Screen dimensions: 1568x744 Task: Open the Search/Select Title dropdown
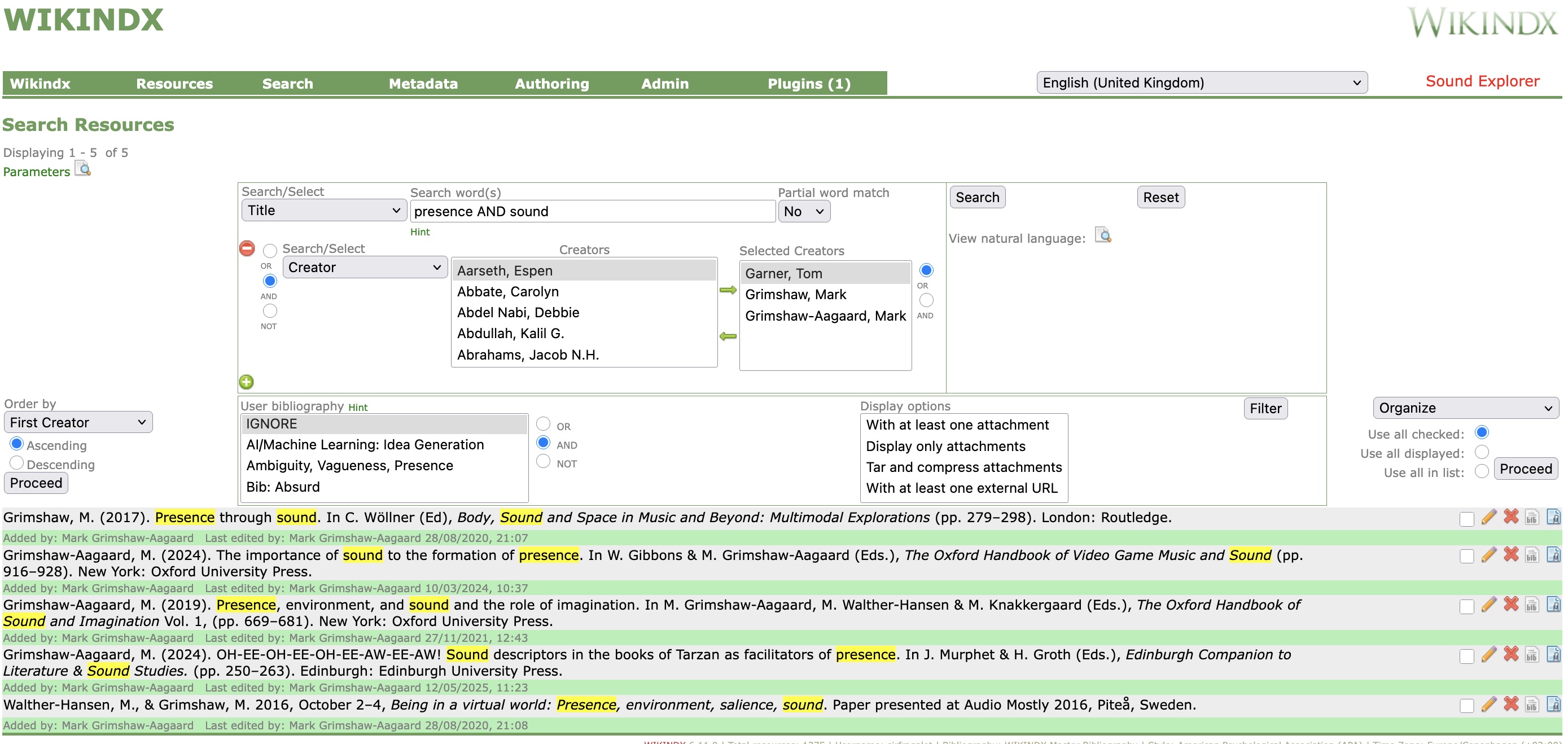coord(323,210)
